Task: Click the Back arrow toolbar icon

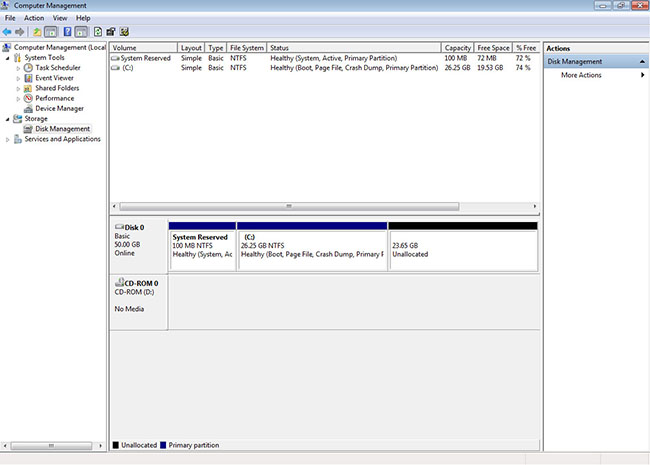Action: pos(7,32)
